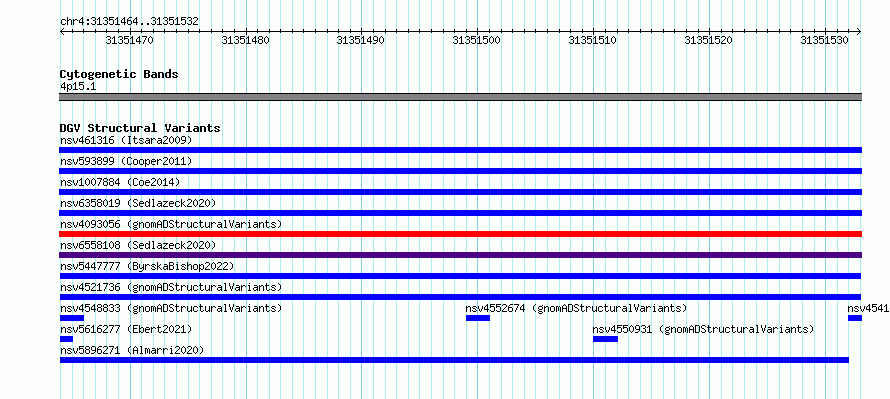Click the gray 4p15.1 cytogenetic band bar
Screen dimensions: 890x399
pyautogui.click(x=461, y=97)
